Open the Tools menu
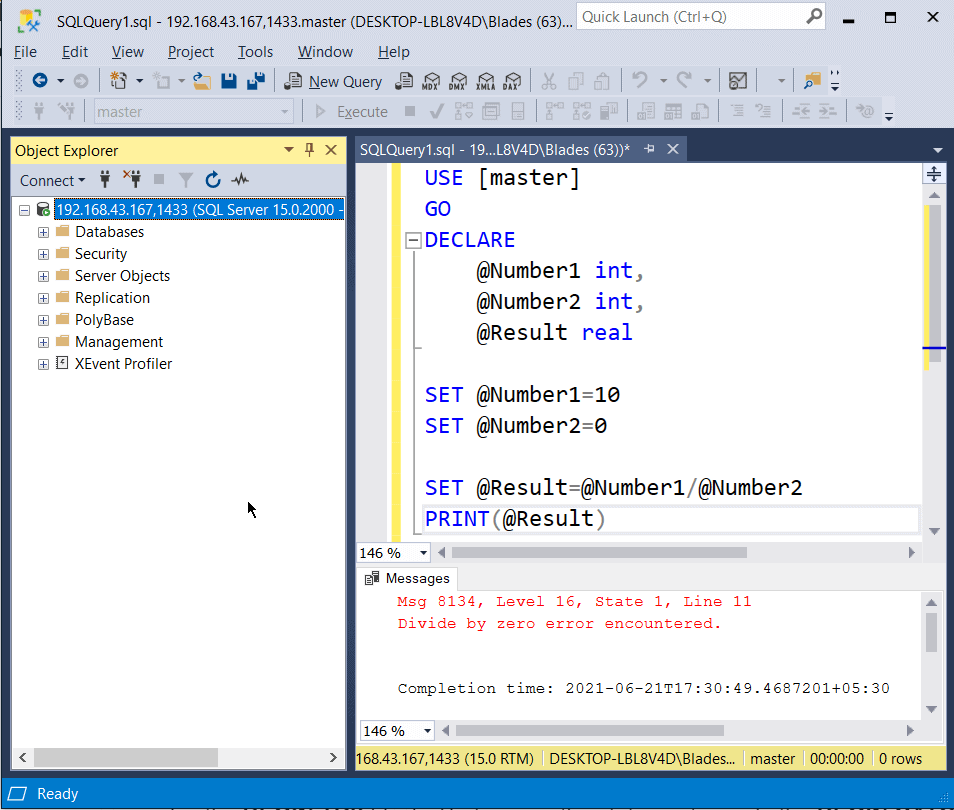The height and width of the screenshot is (810, 954). 255,52
